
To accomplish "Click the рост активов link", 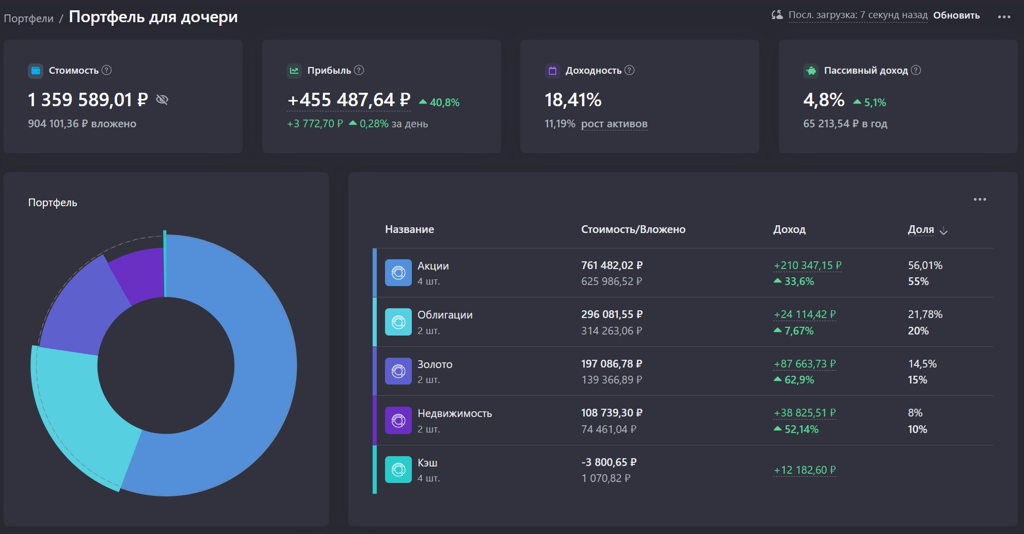I will click(x=614, y=123).
